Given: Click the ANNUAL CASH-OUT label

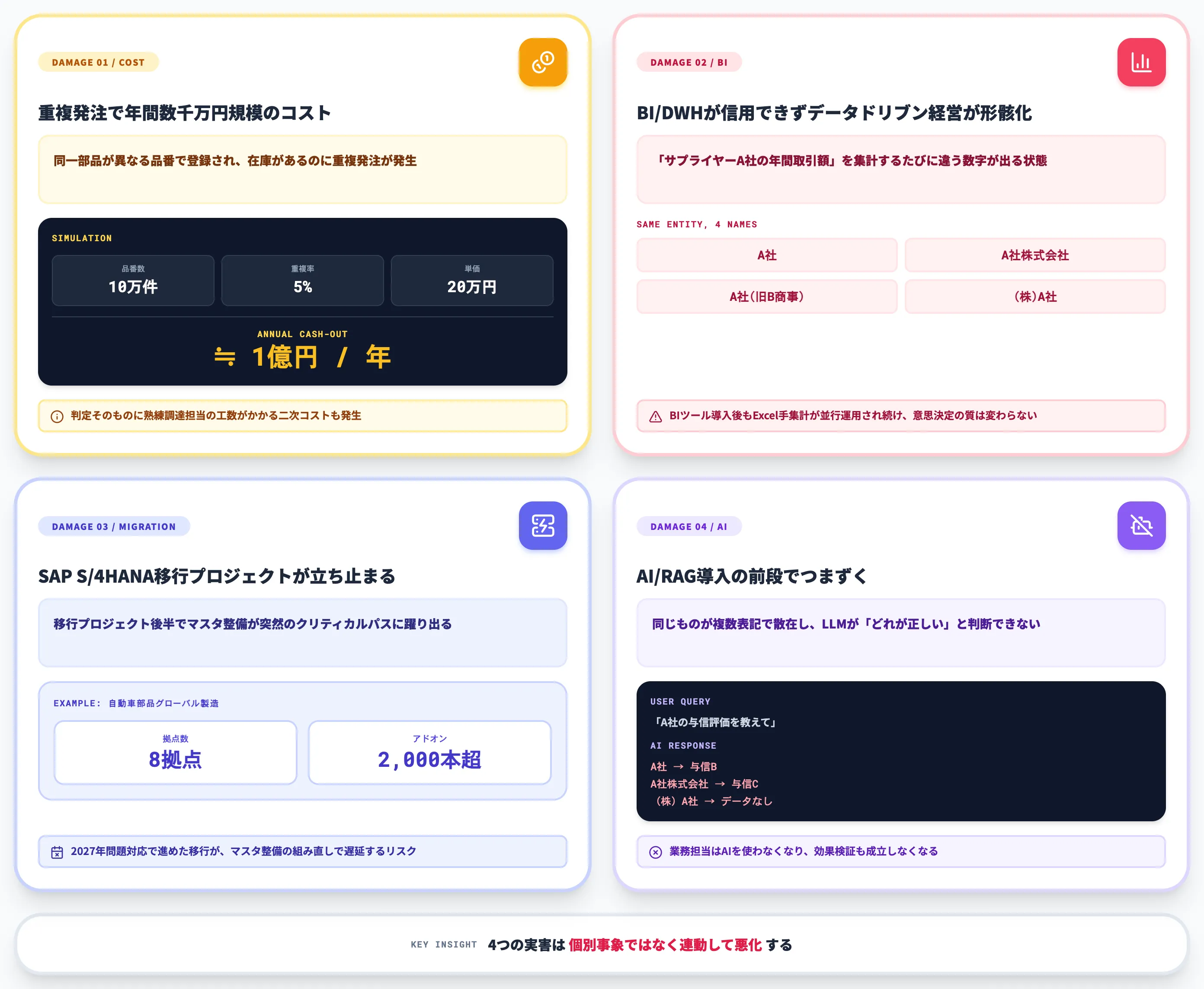Looking at the screenshot, I should click(302, 335).
